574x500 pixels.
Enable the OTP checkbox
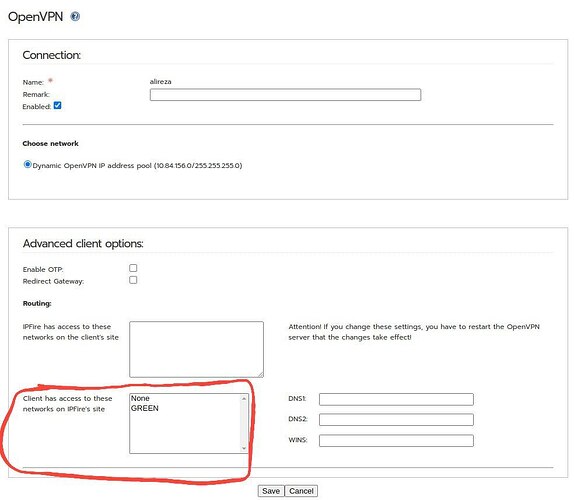pyautogui.click(x=133, y=268)
